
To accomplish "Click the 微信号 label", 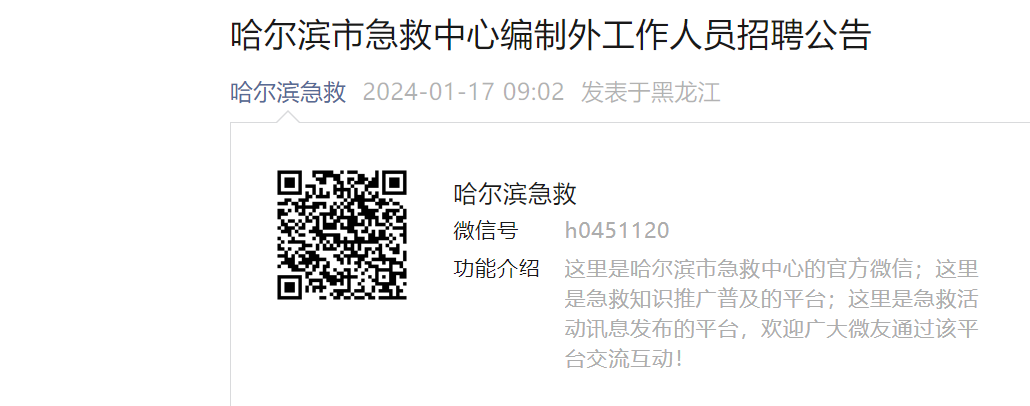I will click(485, 231).
